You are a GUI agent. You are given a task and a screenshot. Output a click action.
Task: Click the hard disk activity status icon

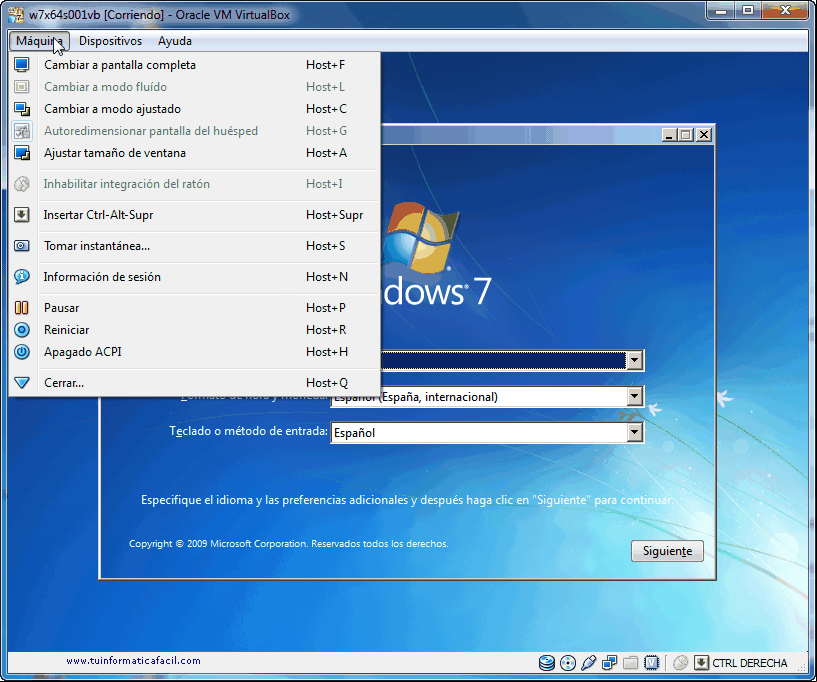[547, 663]
